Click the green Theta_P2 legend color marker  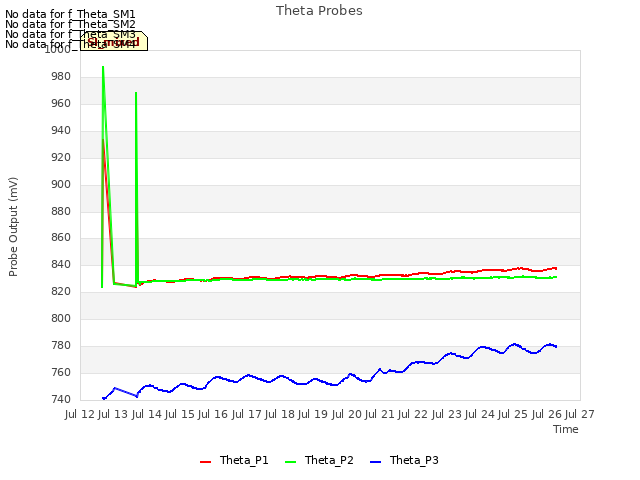290,462
